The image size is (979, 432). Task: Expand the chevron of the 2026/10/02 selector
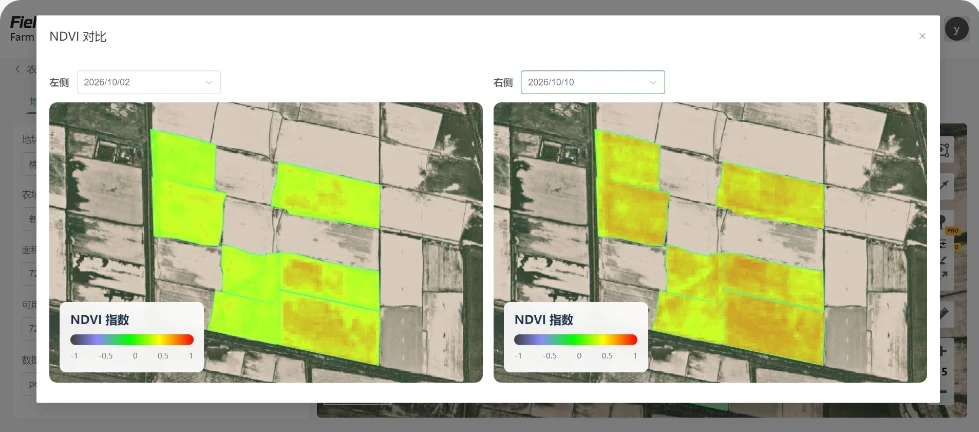tap(209, 82)
